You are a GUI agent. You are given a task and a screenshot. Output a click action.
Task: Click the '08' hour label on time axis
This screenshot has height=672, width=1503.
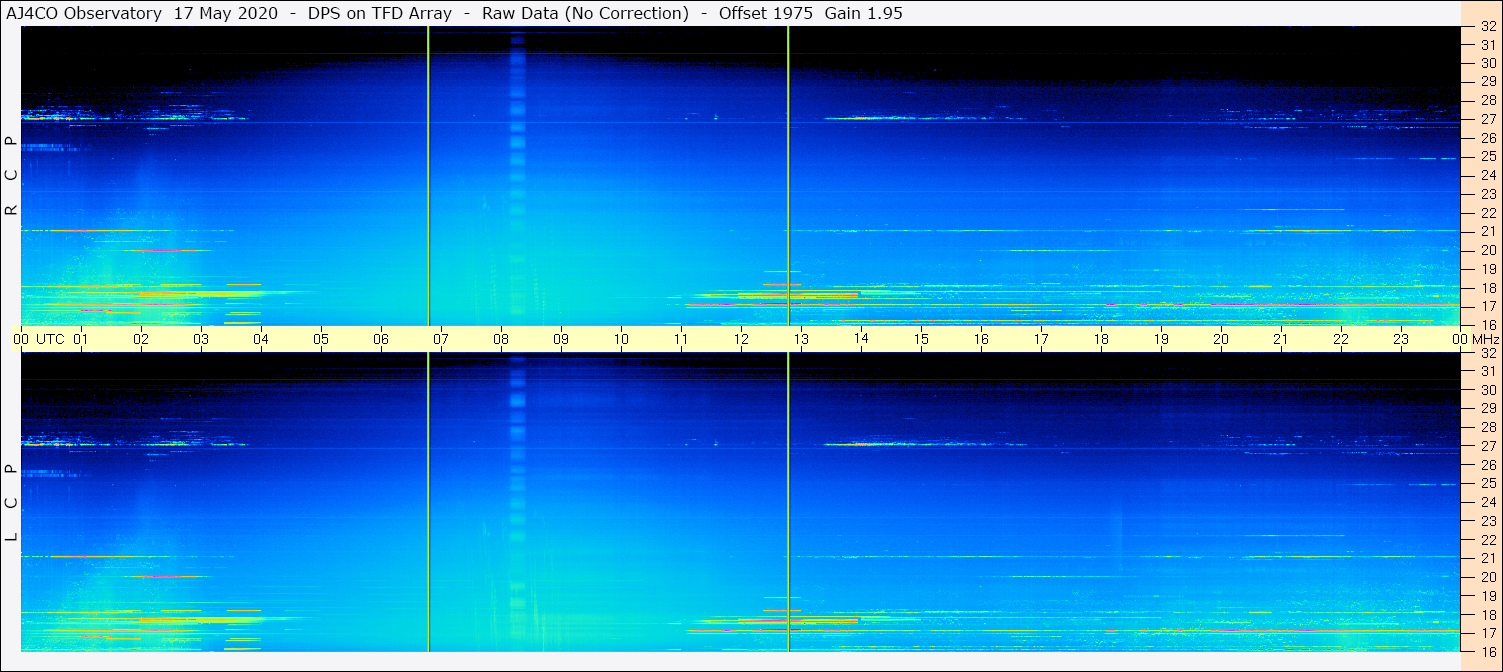(501, 339)
